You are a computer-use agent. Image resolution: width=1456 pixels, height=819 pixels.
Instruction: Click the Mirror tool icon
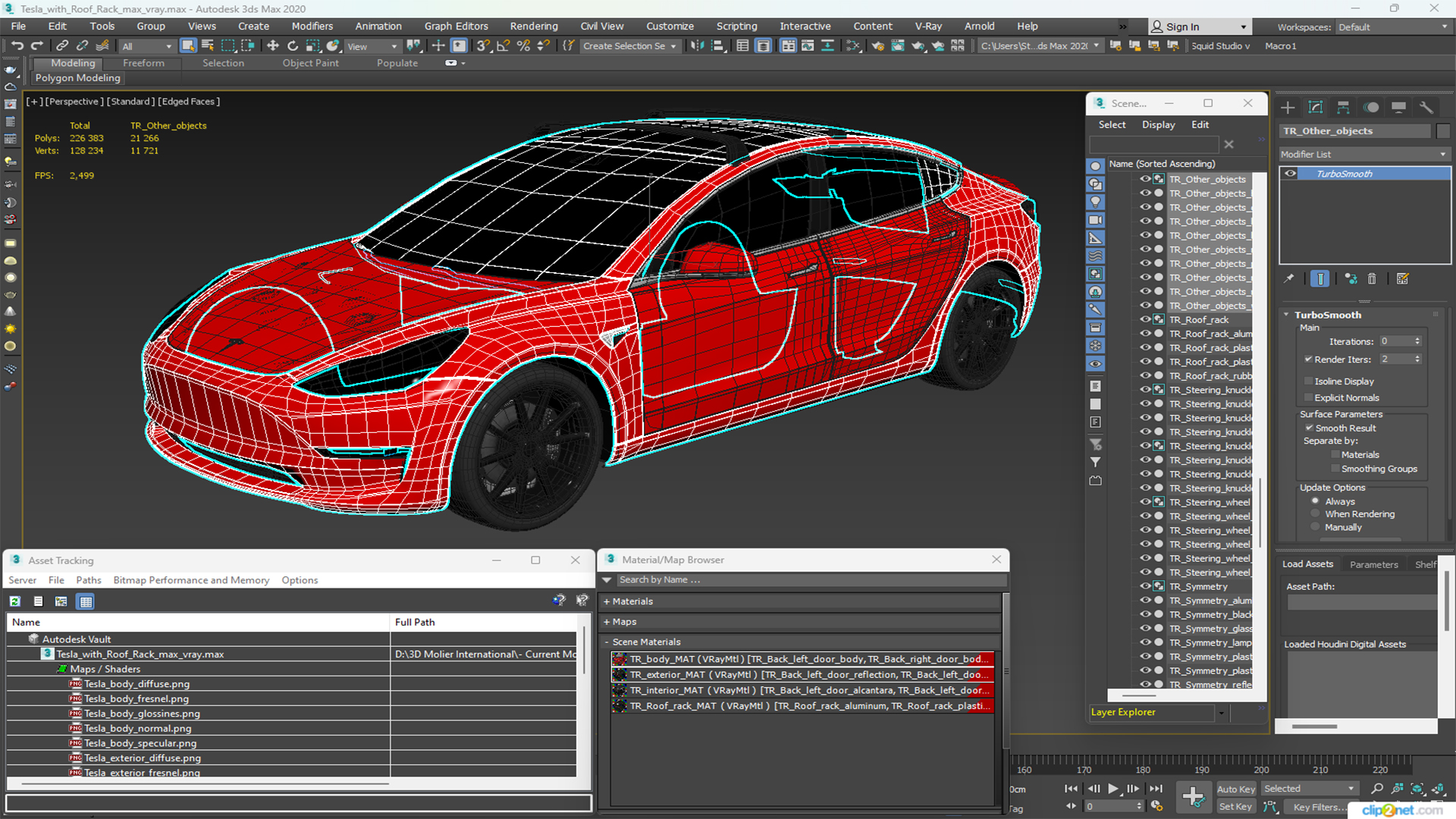[697, 46]
